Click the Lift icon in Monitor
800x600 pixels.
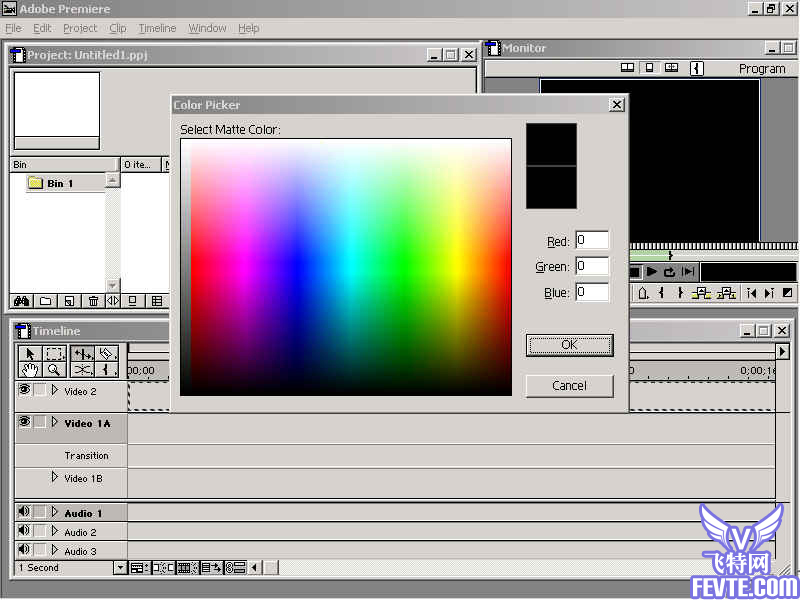coord(702,293)
